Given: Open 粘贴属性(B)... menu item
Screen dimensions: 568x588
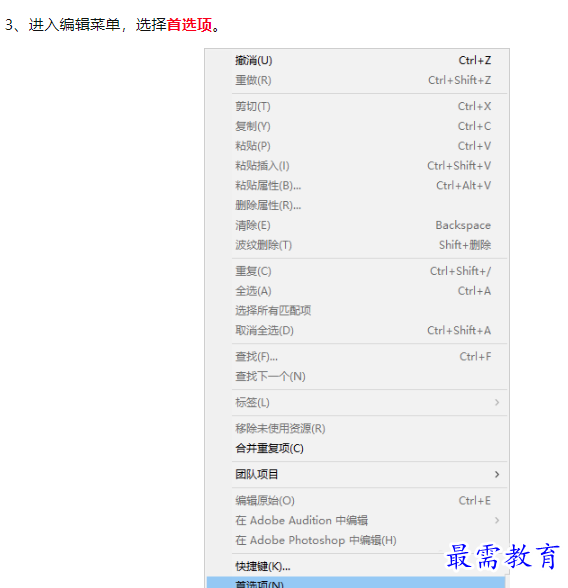Looking at the screenshot, I should pos(356,186).
